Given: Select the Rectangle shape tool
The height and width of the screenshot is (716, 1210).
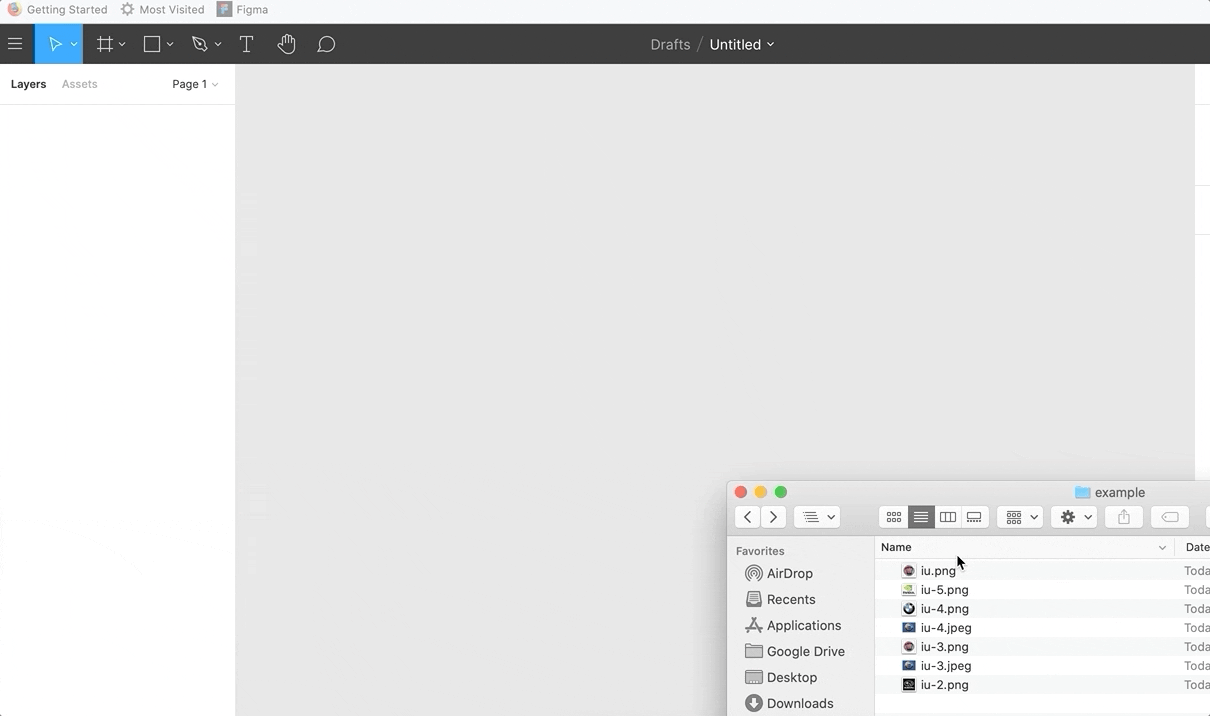Looking at the screenshot, I should pos(152,44).
